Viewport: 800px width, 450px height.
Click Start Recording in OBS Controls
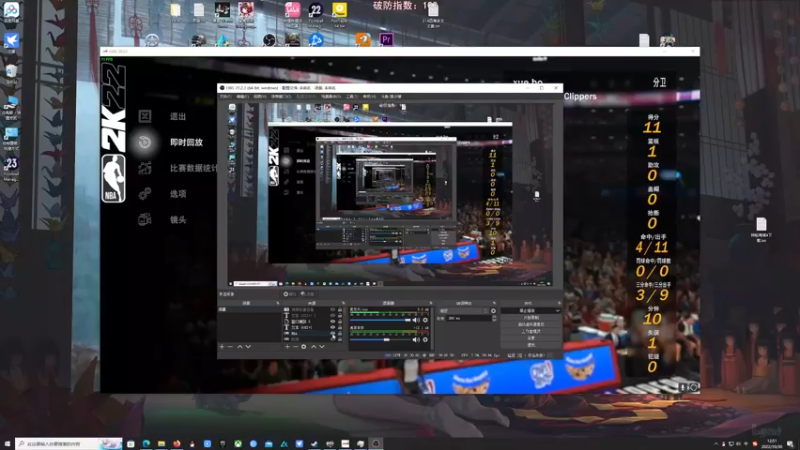tap(531, 317)
